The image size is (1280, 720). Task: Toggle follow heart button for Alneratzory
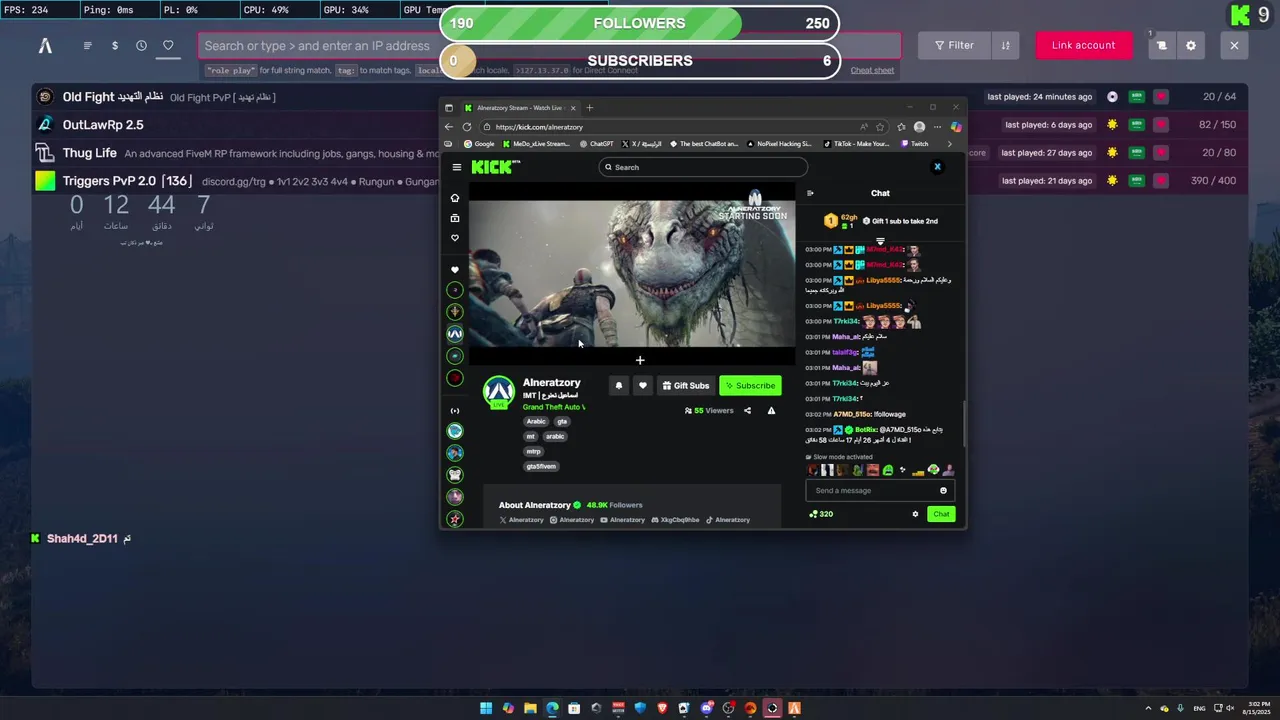pyautogui.click(x=643, y=386)
